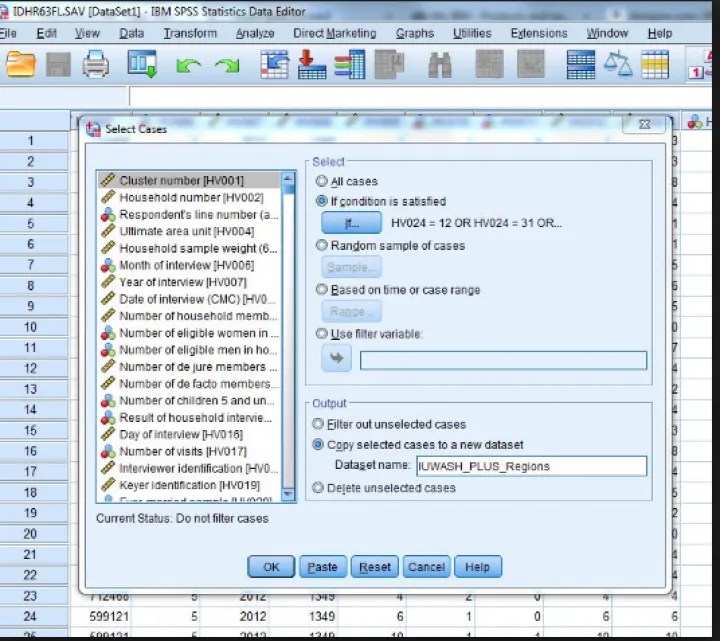Screen dimensions: 720x641
Task: Click the Undo arrow icon
Action: click(x=187, y=65)
